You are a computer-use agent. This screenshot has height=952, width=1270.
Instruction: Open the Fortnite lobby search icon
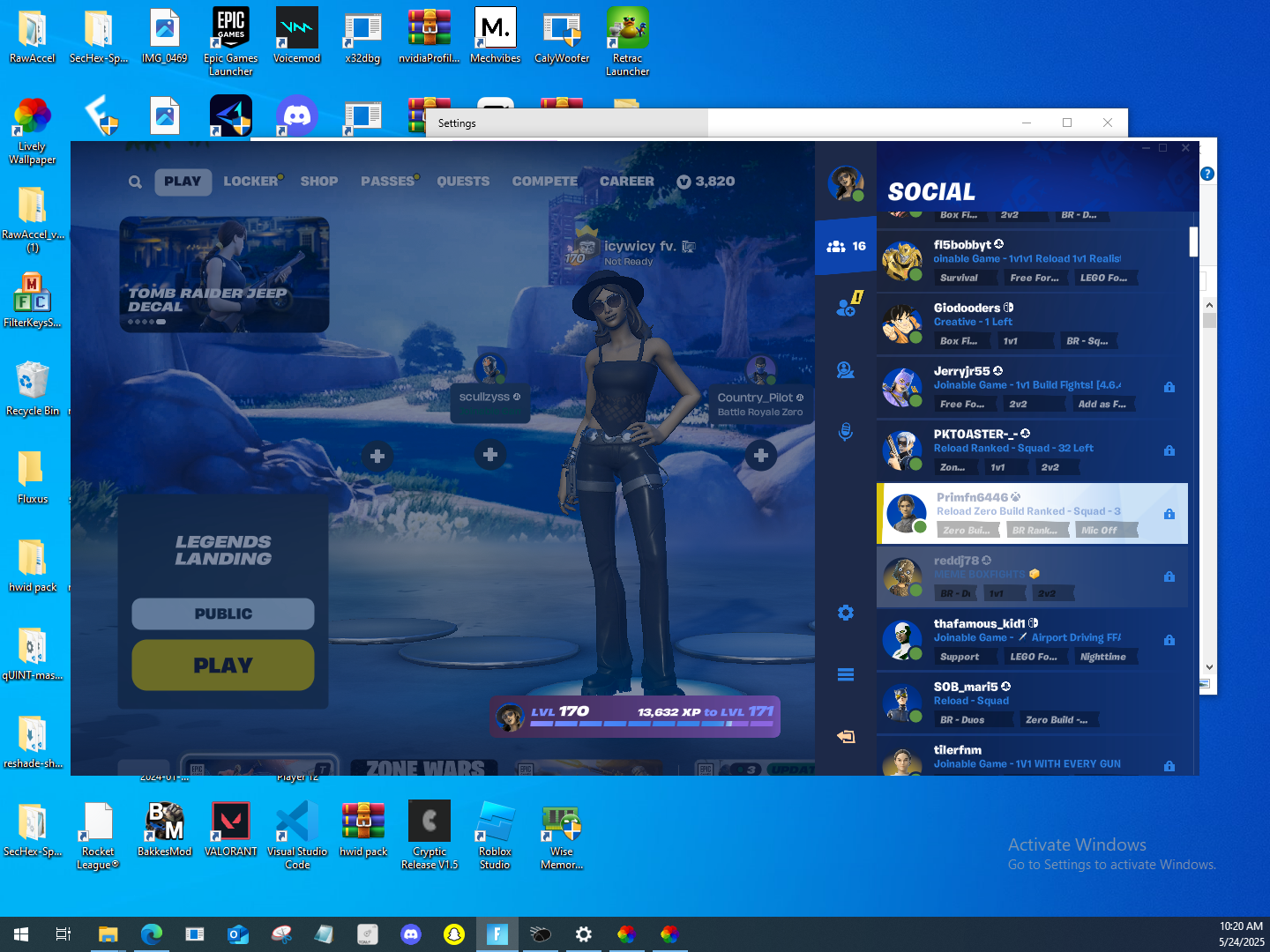coord(135,182)
